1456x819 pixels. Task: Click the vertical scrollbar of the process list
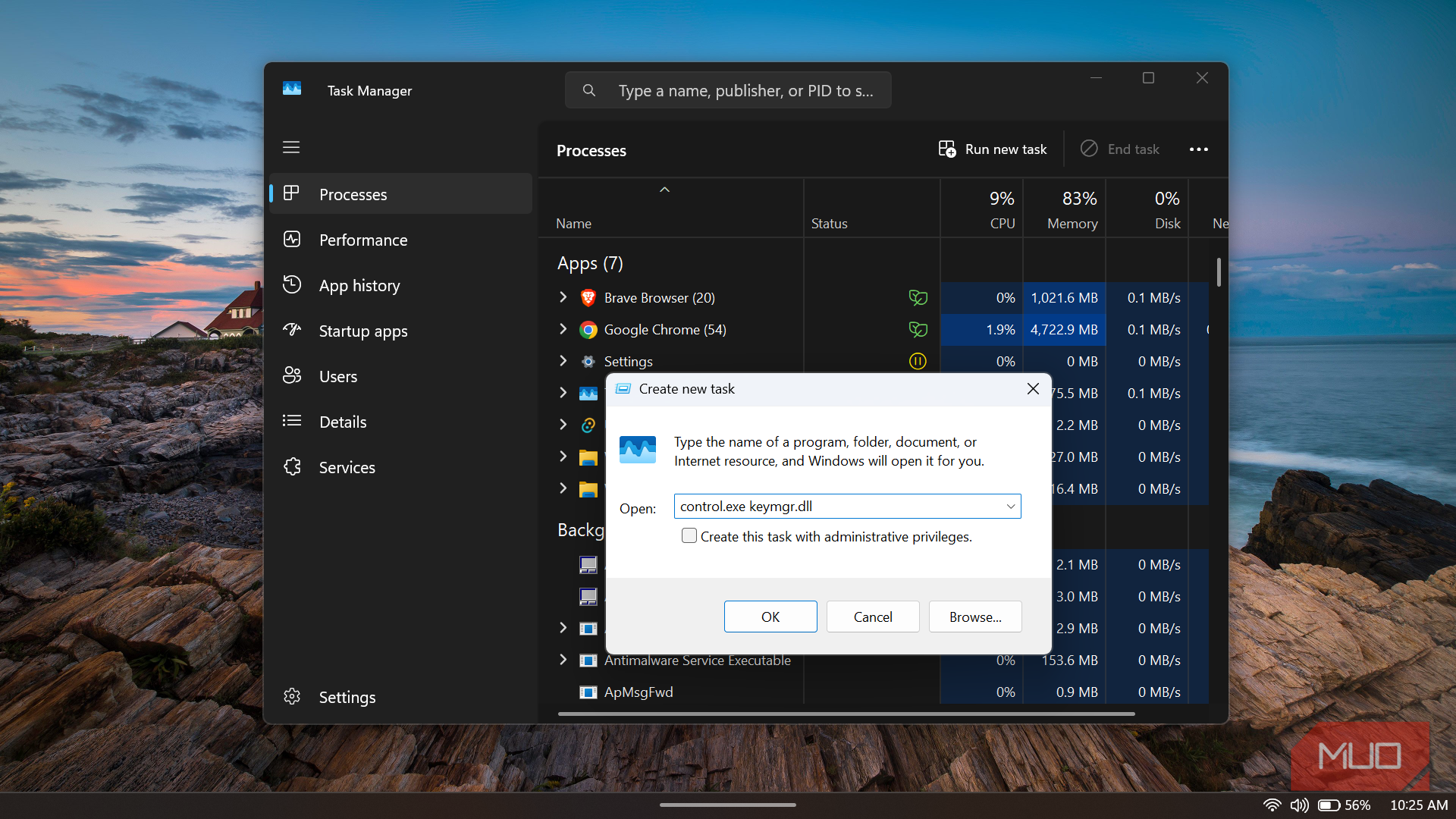1219,273
